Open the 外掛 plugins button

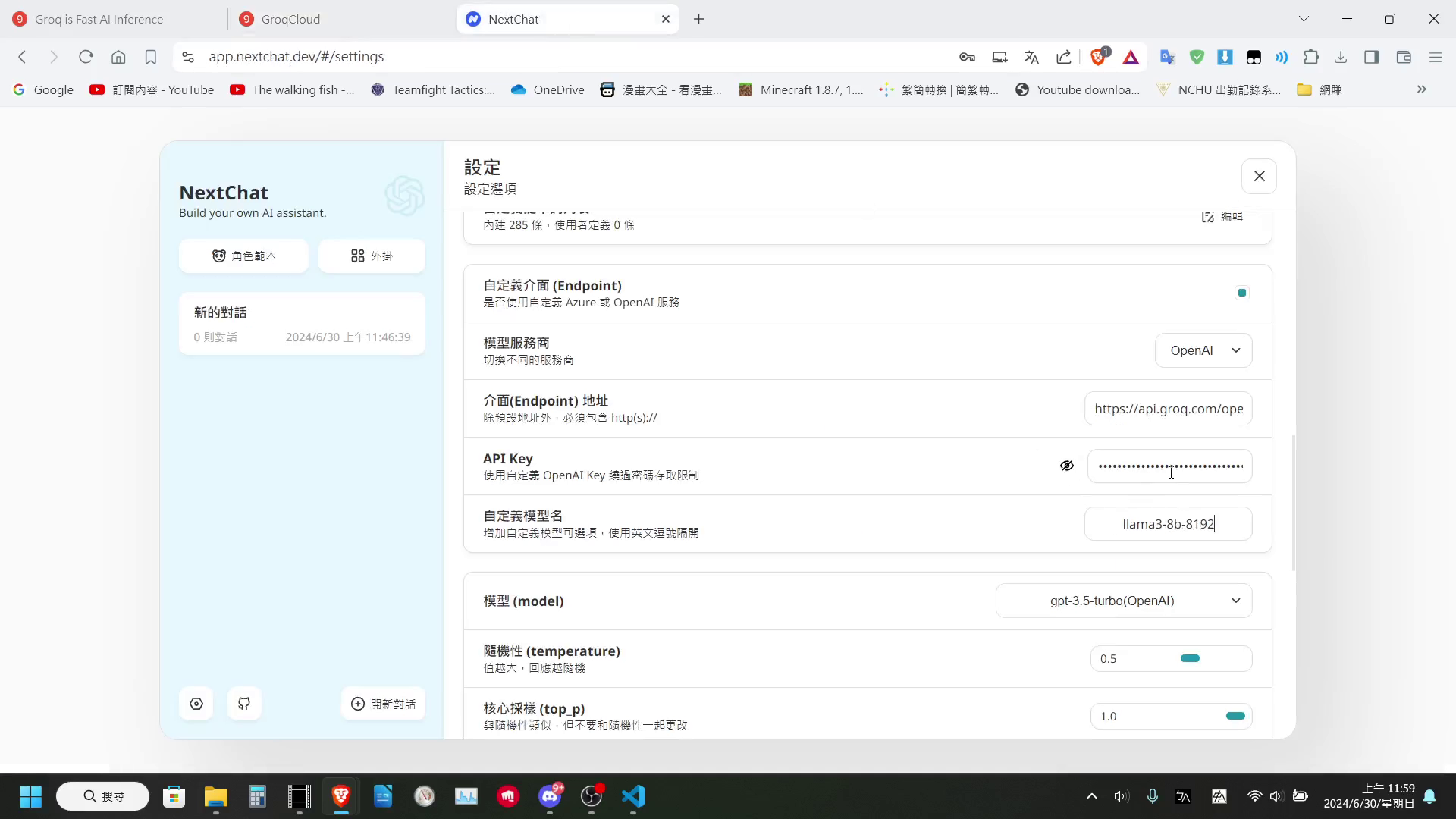coord(372,256)
